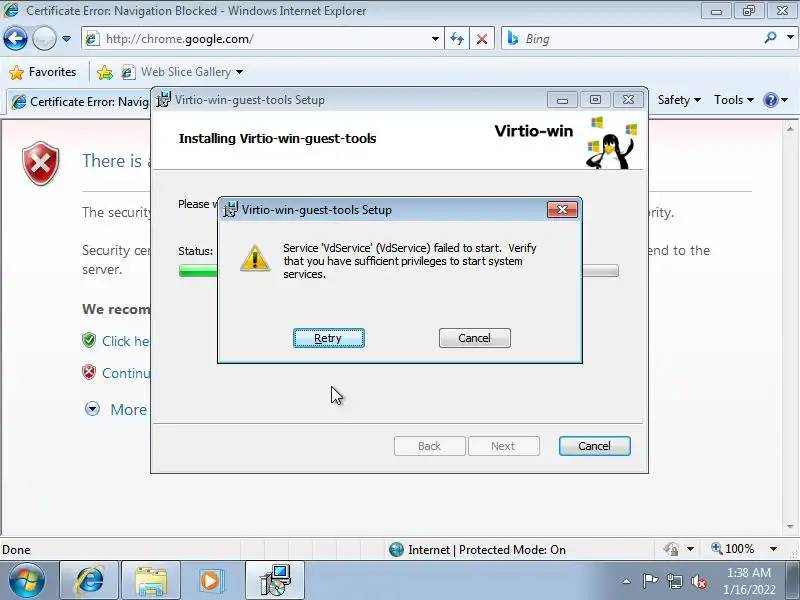Open Windows Media Player taskbar icon
The image size is (800, 600).
click(212, 581)
